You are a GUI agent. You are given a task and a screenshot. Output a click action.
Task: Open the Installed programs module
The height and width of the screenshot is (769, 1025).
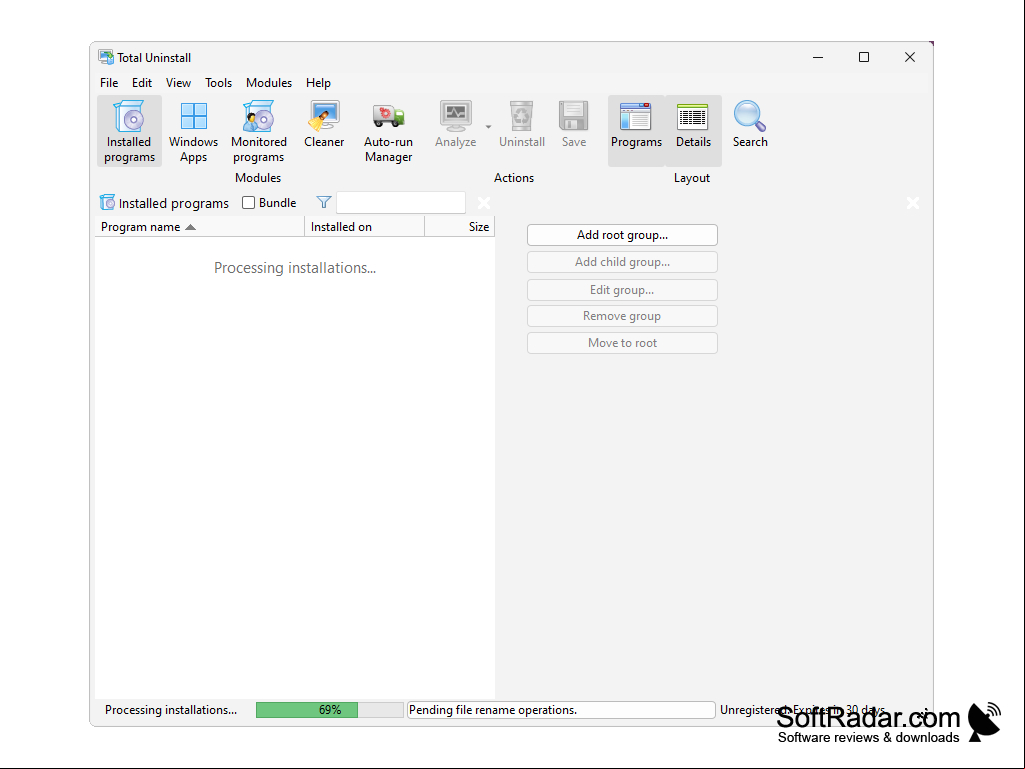pyautogui.click(x=129, y=131)
